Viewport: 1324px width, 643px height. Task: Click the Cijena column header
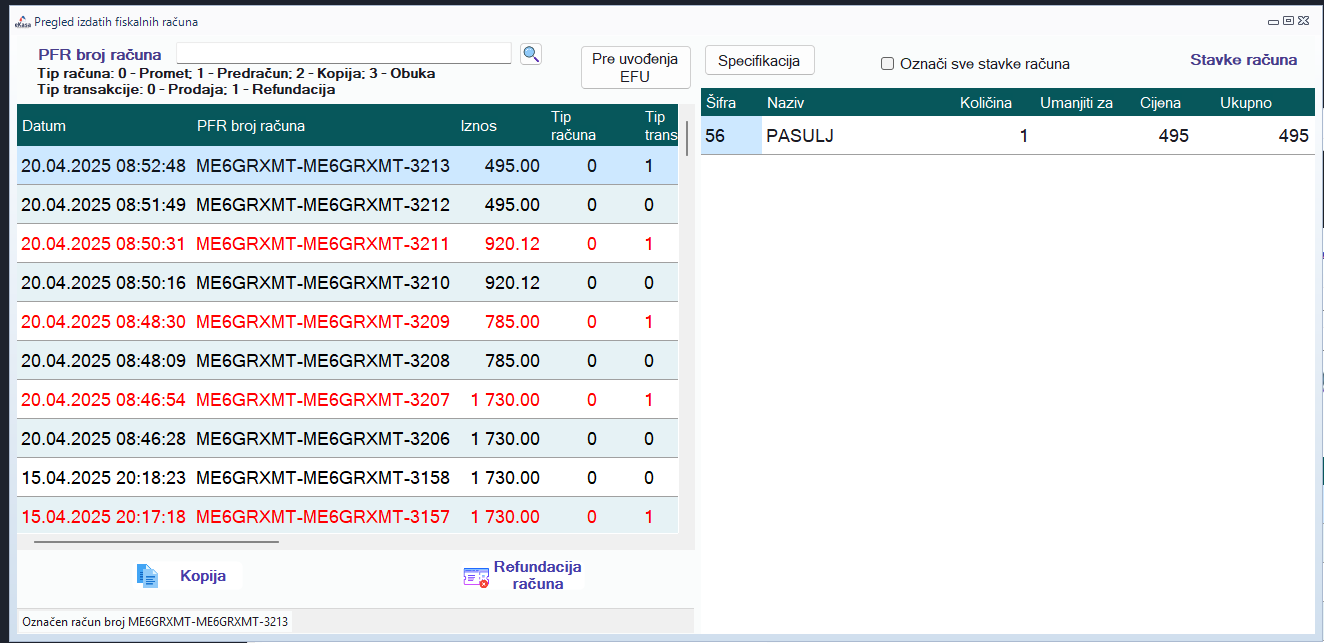pos(1160,102)
